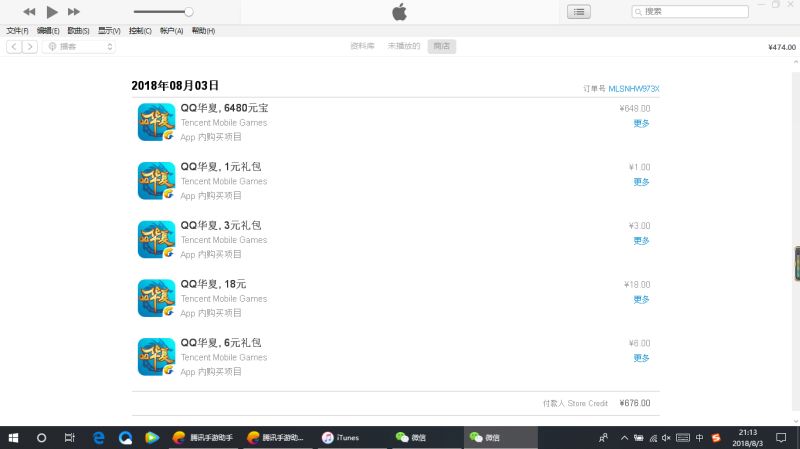Click the 2018年08月03日 date heading
Image resolution: width=800 pixels, height=449 pixels.
coord(175,85)
